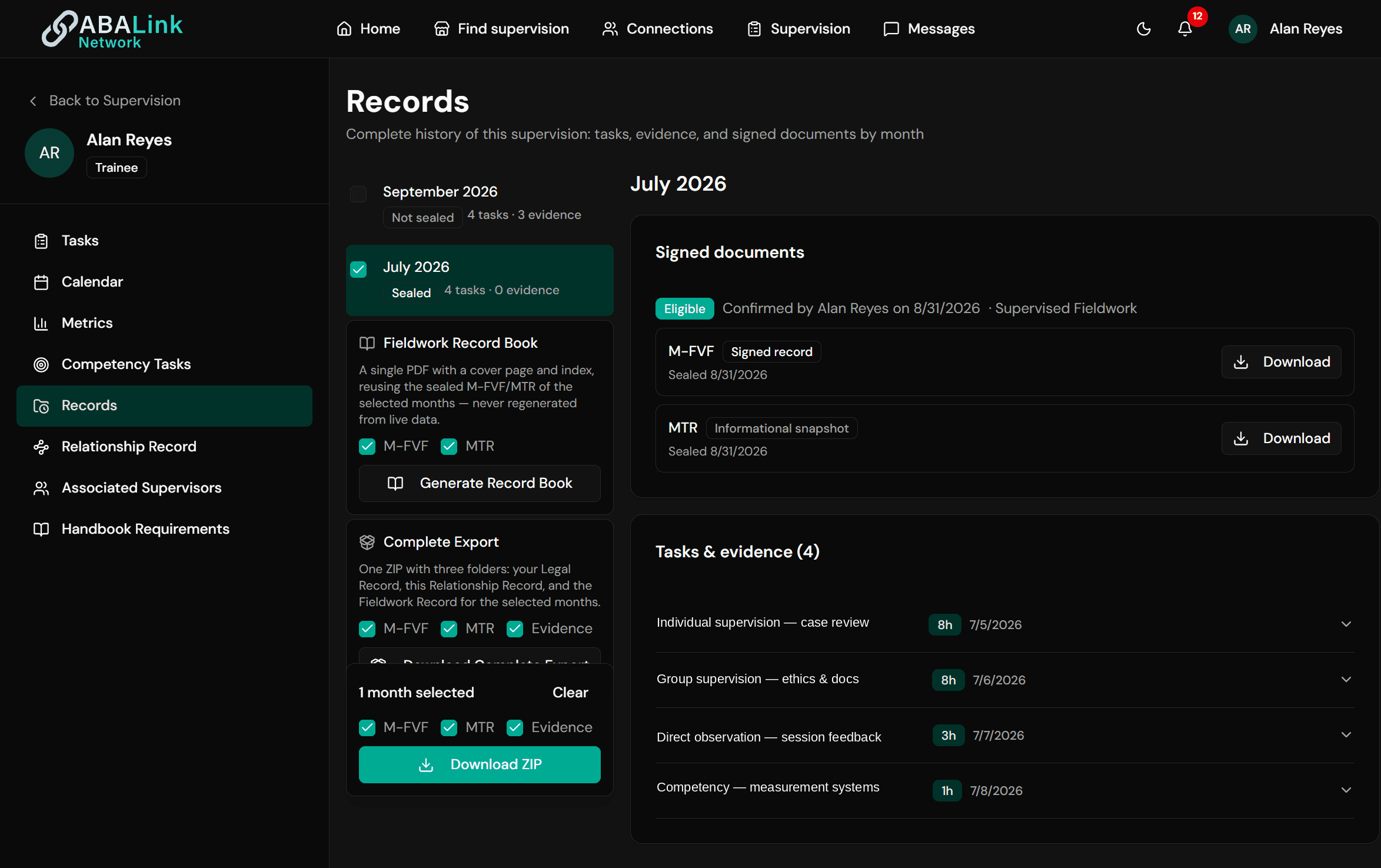
Task: Click the Associated Supervisors people icon
Action: [41, 488]
